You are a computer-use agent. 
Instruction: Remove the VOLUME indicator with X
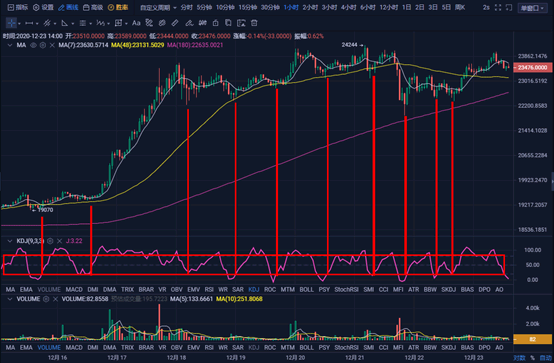[55, 299]
